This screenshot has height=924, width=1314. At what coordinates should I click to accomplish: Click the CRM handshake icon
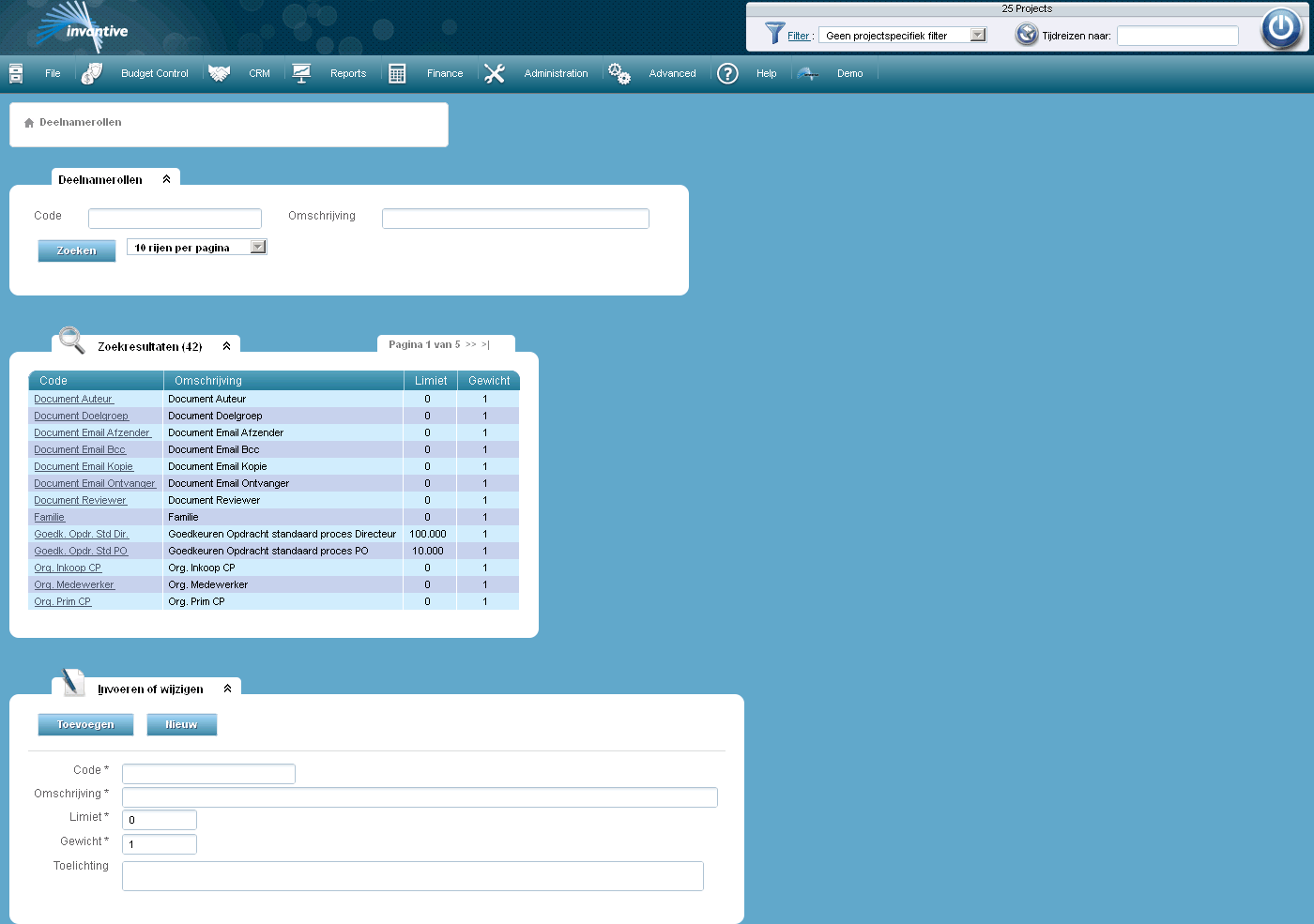point(220,73)
